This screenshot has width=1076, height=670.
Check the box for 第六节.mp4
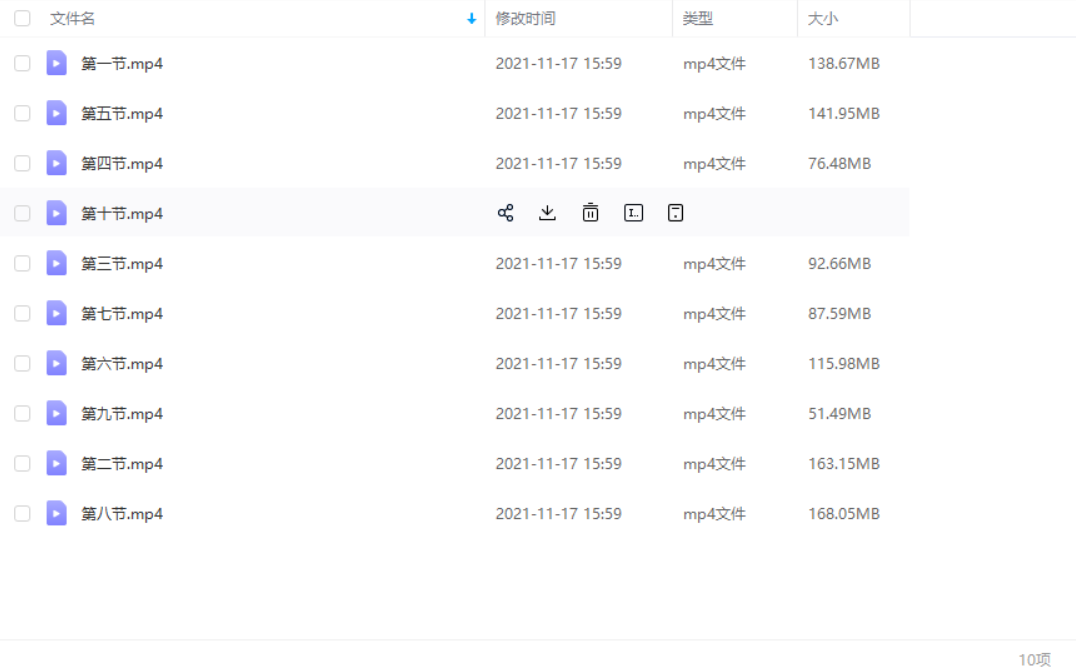(22, 364)
